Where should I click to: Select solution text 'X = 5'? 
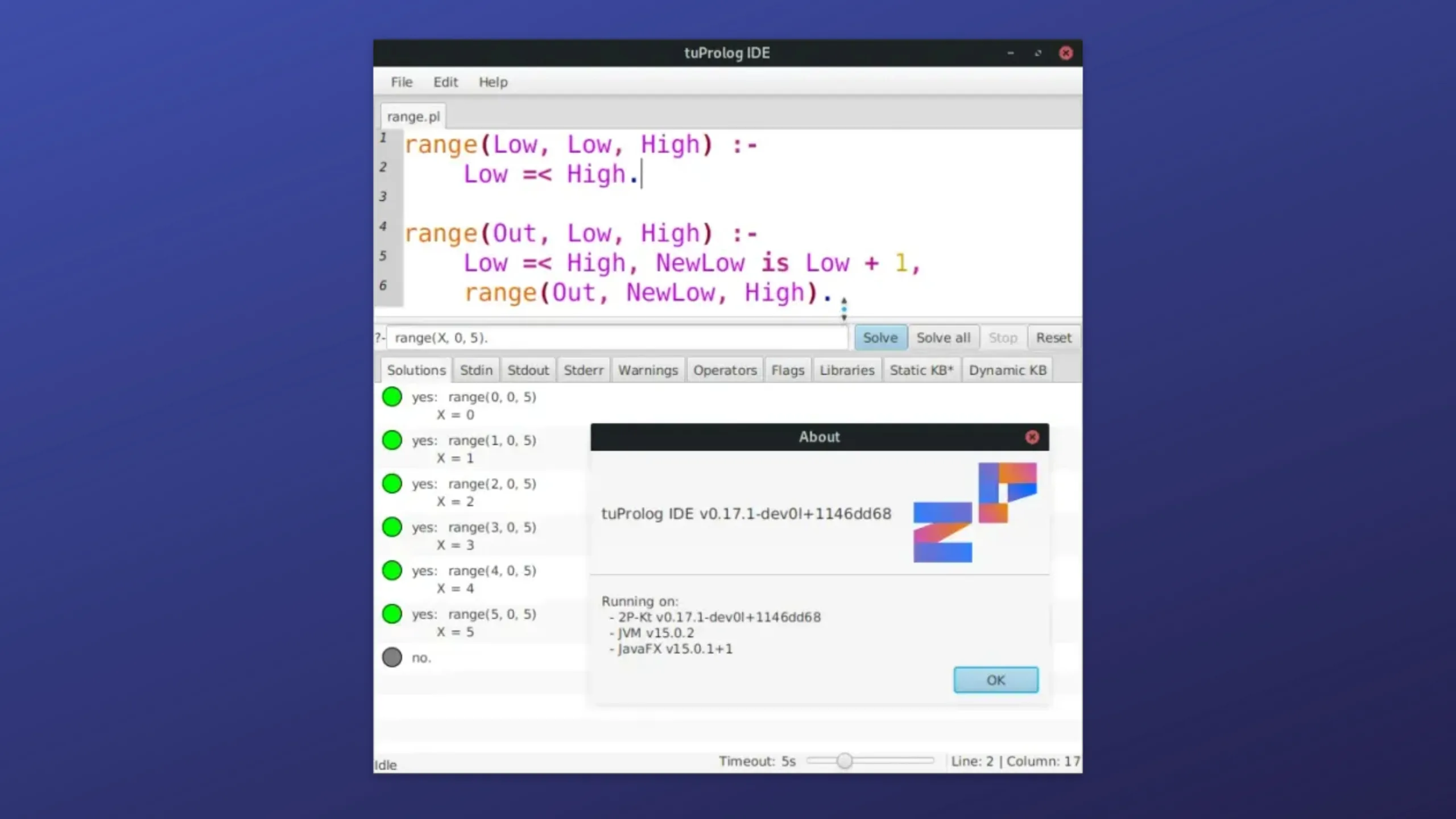click(x=455, y=632)
